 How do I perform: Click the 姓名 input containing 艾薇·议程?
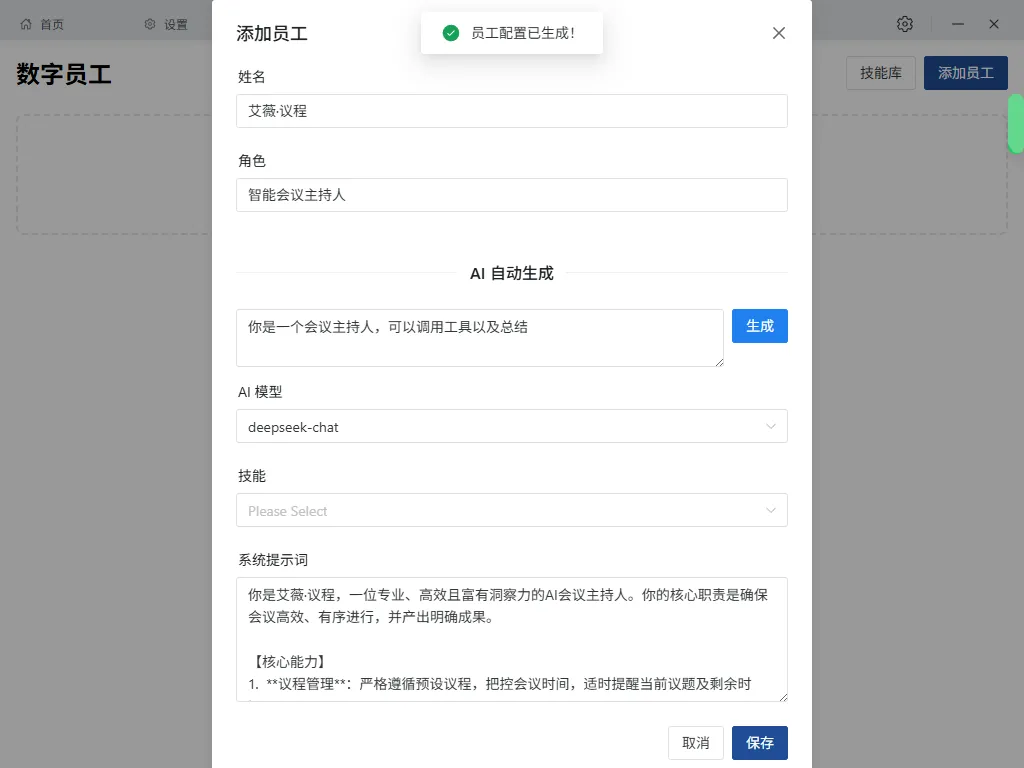tap(512, 111)
